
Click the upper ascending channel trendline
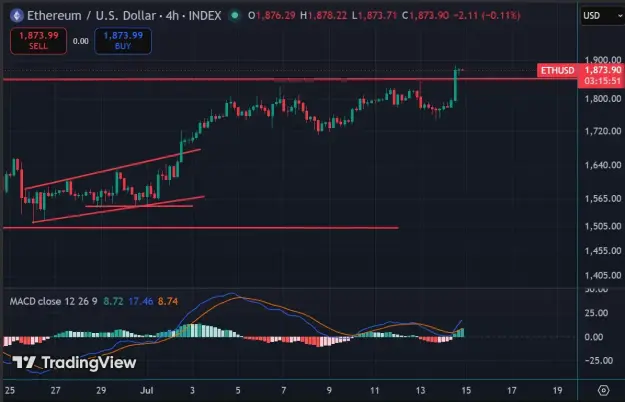[x=112, y=169]
